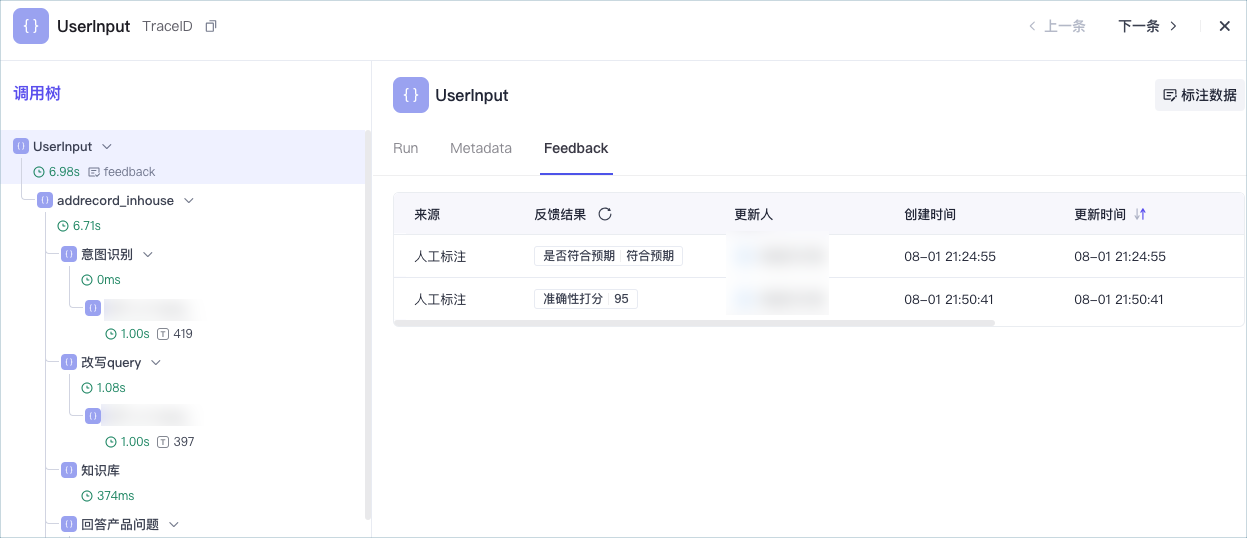
Task: Click the 知识库 node icon
Action: (69, 470)
